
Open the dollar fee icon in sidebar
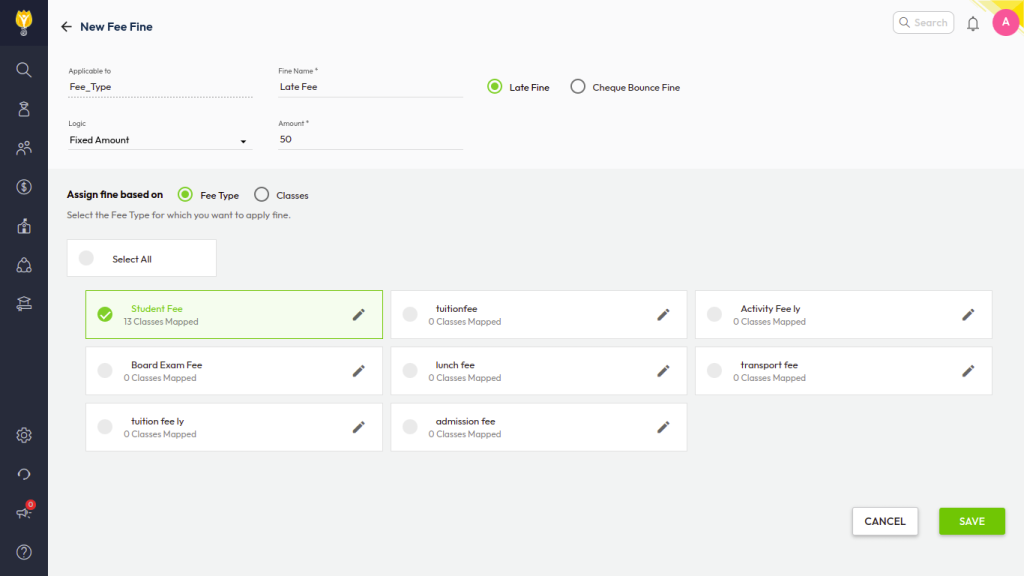point(24,187)
